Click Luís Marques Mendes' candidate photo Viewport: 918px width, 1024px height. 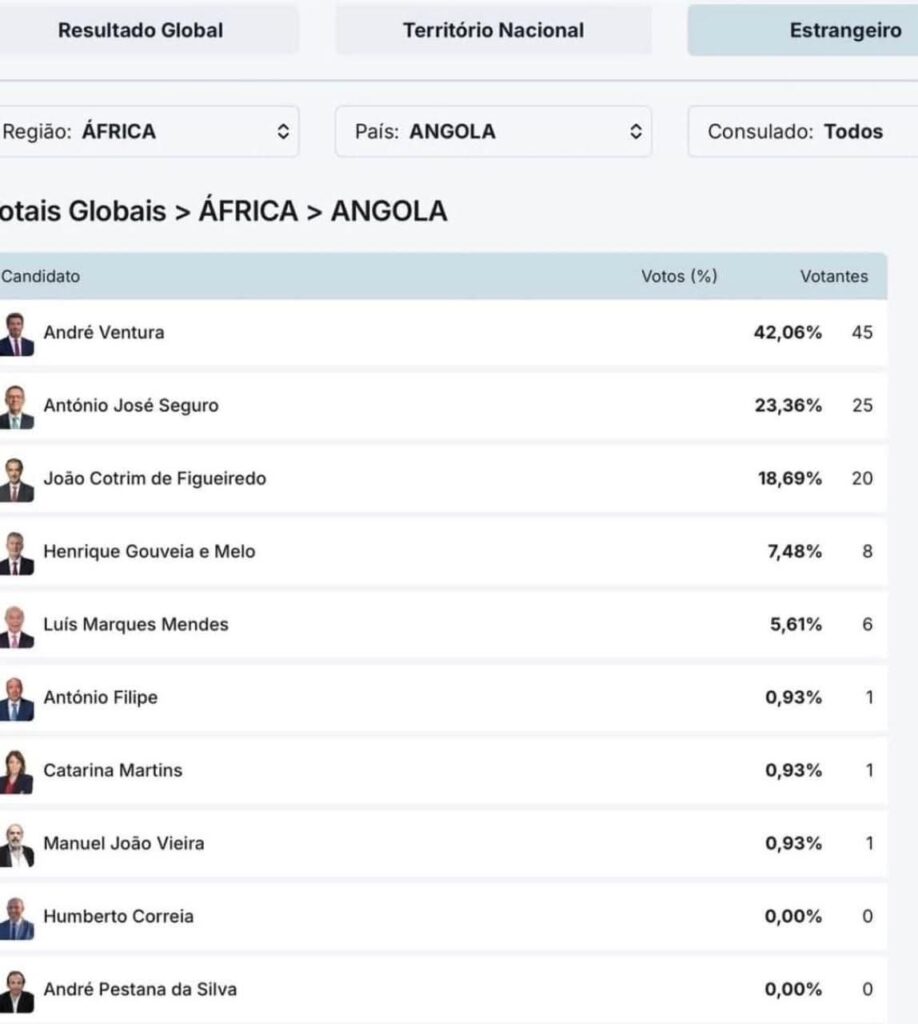tap(16, 626)
